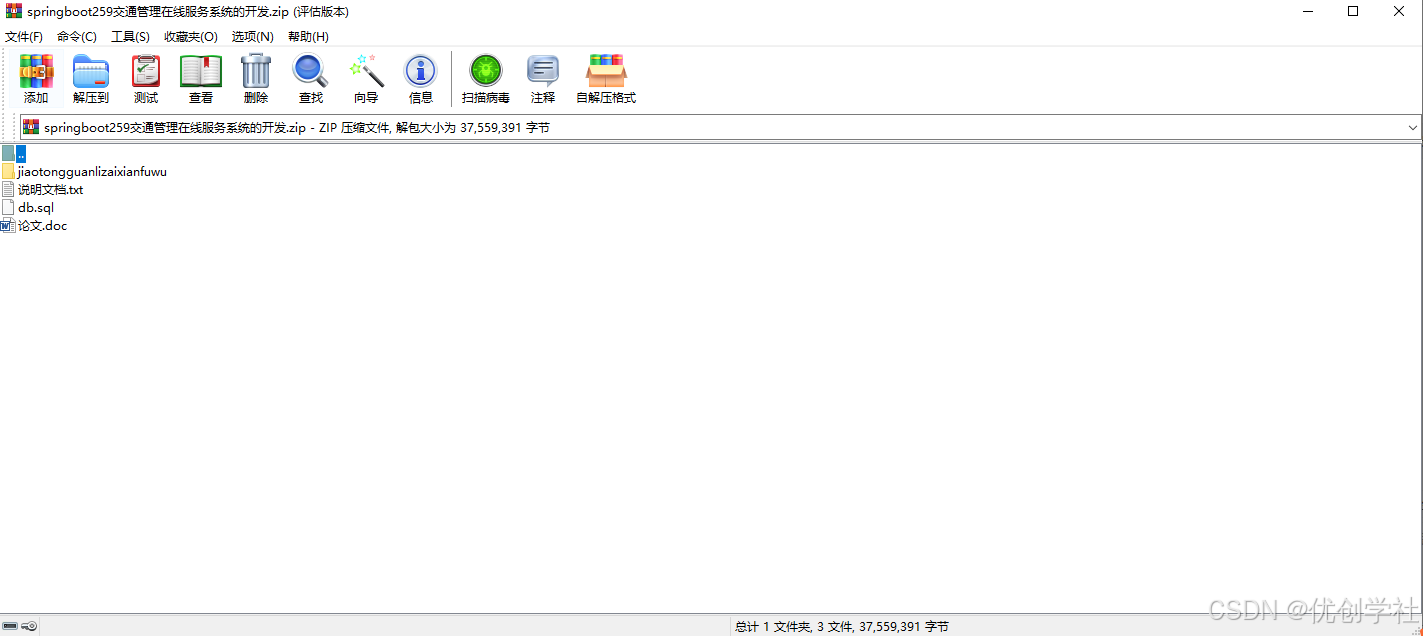Image resolution: width=1423 pixels, height=636 pixels.
Task: Start the 查找 (Find) search tool
Action: click(310, 78)
